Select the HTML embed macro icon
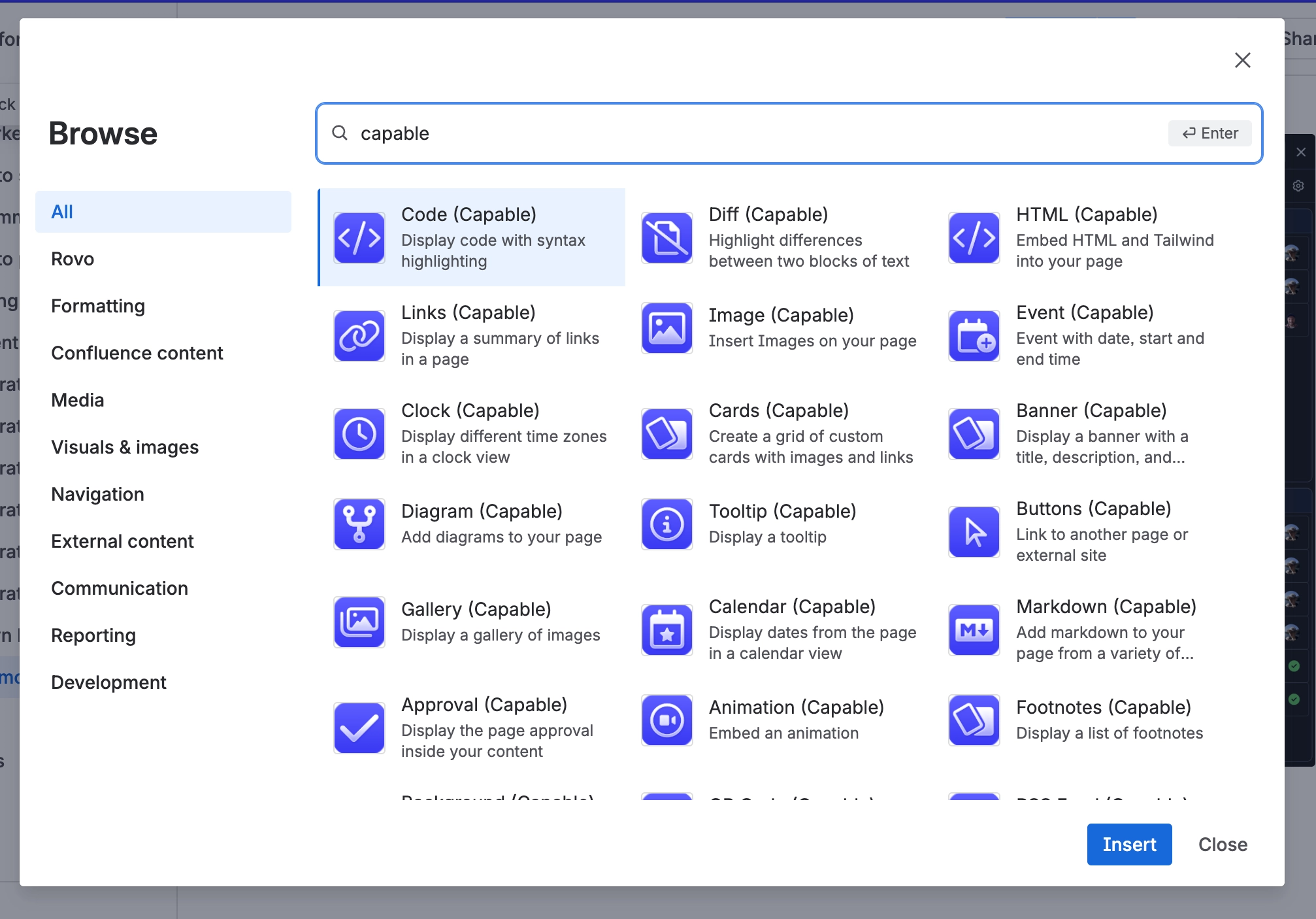Viewport: 1316px width, 919px height. (973, 238)
